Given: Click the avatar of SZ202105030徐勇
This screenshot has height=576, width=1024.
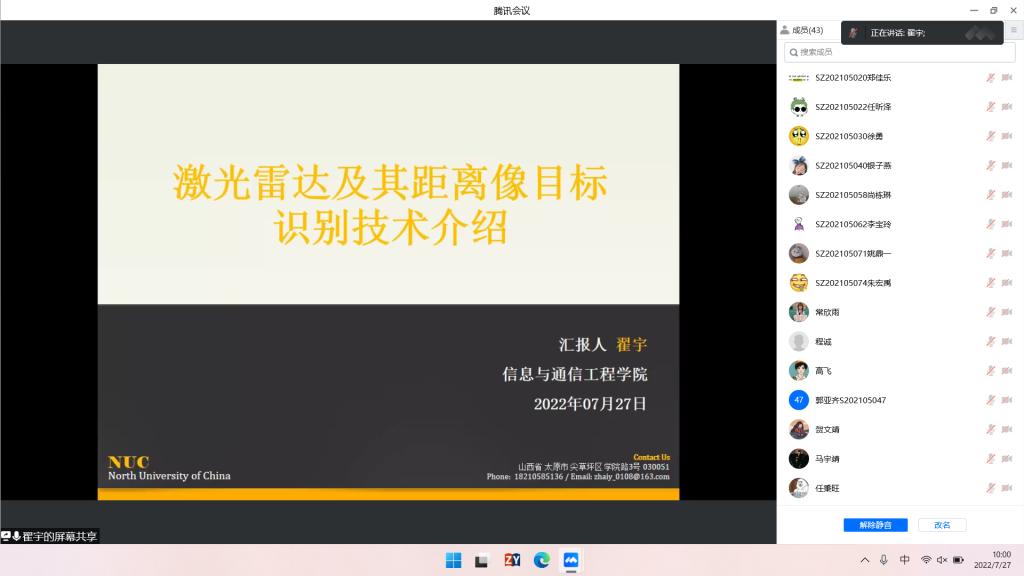Looking at the screenshot, I should point(798,136).
